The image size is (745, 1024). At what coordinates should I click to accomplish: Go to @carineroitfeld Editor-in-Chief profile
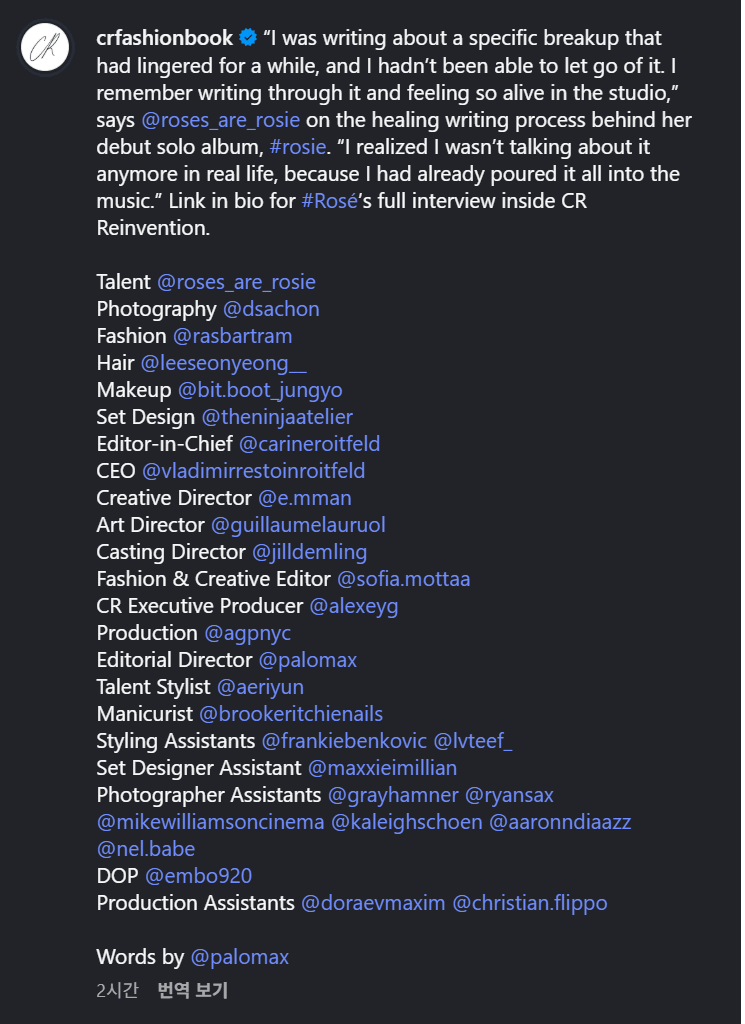tap(309, 444)
